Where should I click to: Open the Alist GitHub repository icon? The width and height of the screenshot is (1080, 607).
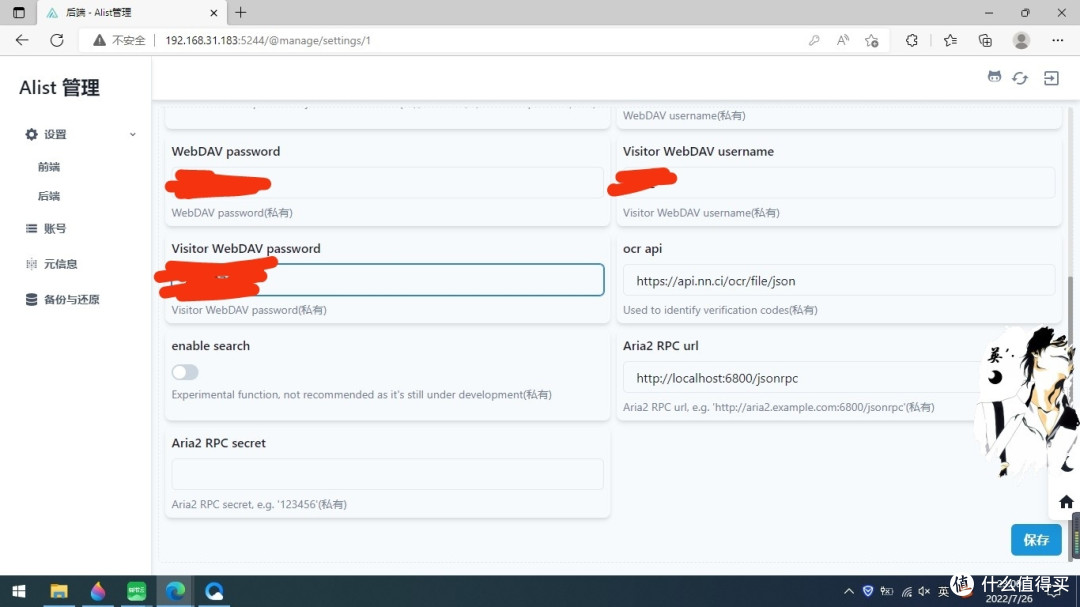(x=994, y=77)
